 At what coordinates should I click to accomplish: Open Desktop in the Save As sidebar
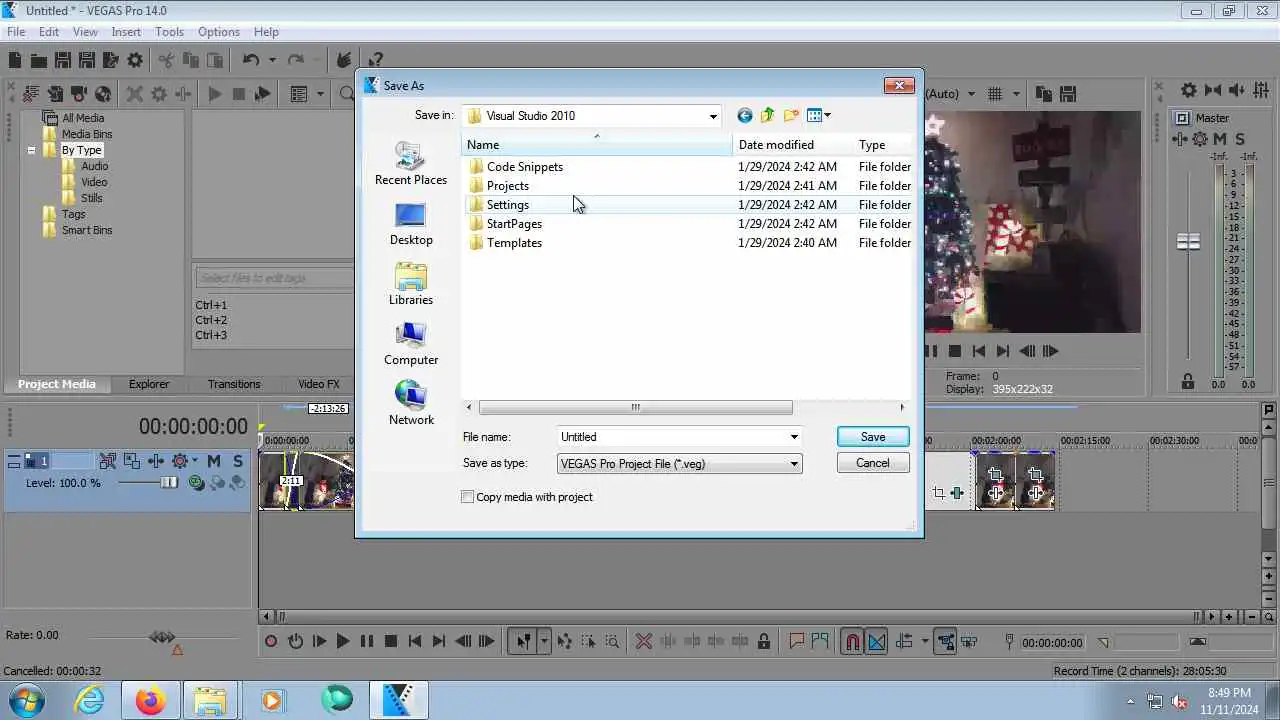pos(411,224)
